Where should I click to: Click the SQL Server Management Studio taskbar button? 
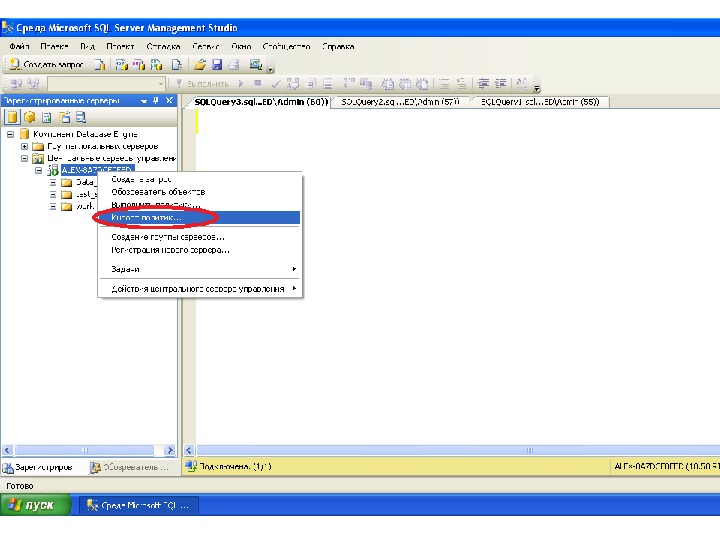(x=139, y=506)
